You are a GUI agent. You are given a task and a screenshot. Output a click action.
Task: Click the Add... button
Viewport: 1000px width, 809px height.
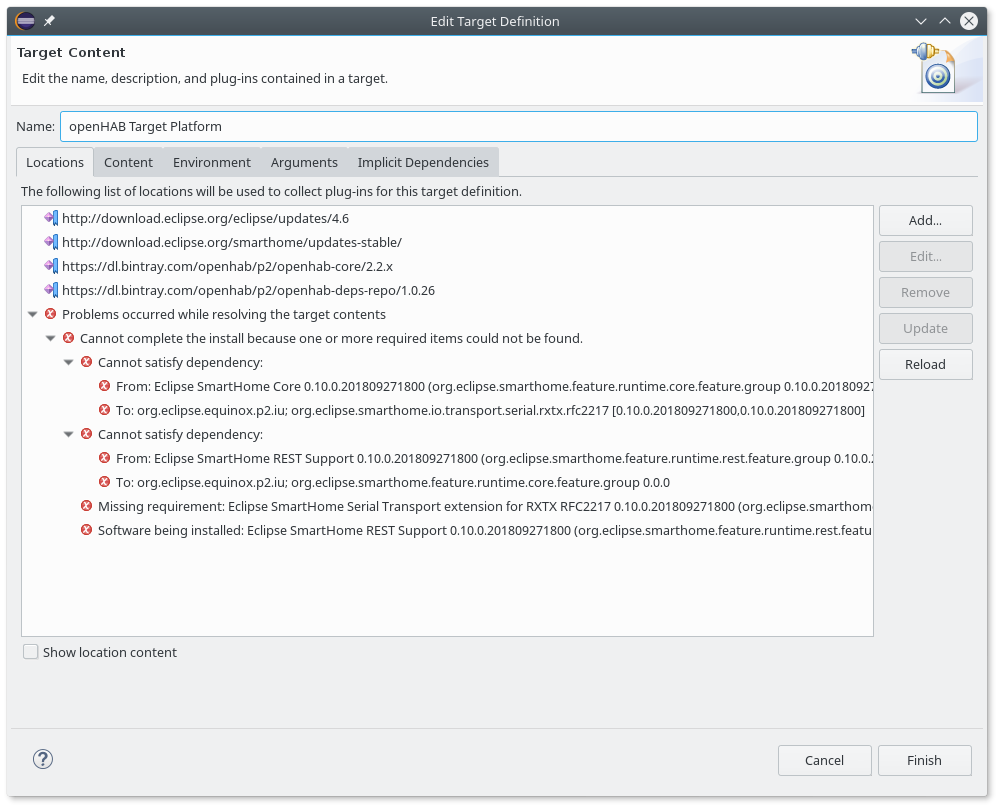[x=925, y=221]
